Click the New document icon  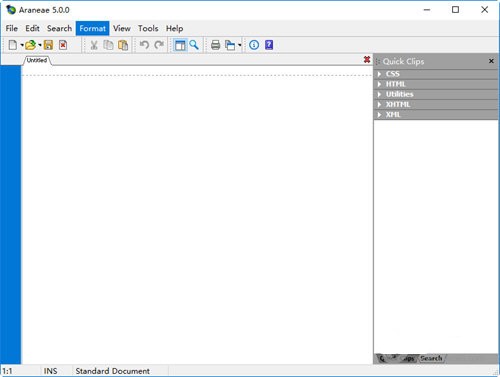(x=13, y=45)
